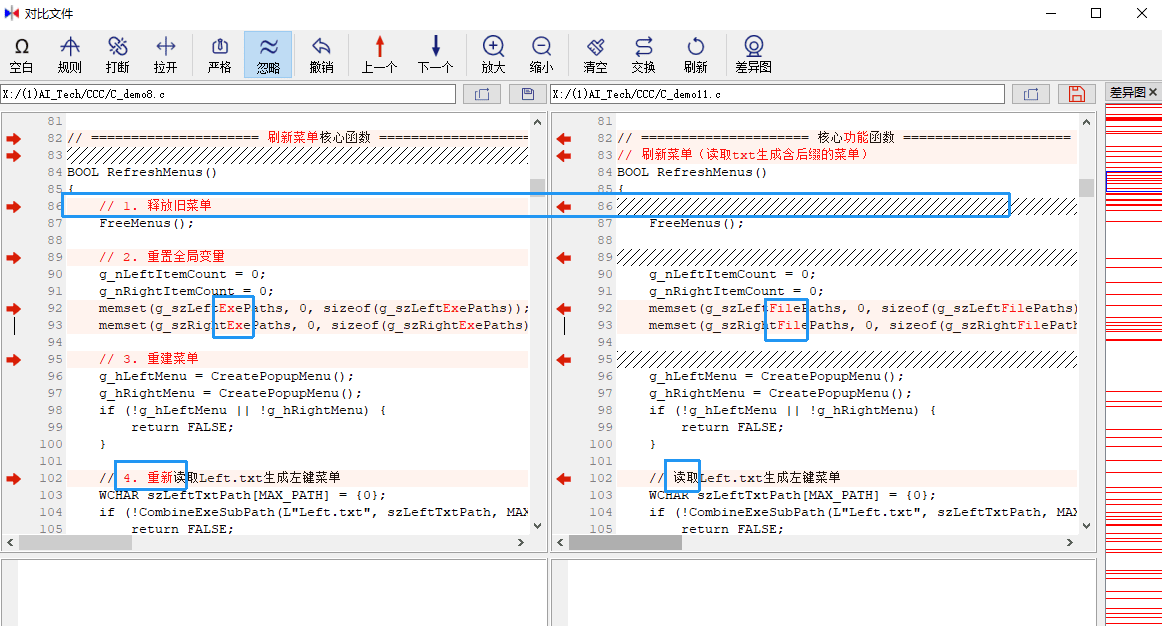The height and width of the screenshot is (626, 1162).
Task: Jump to previous difference with 上一个
Action: (x=379, y=55)
